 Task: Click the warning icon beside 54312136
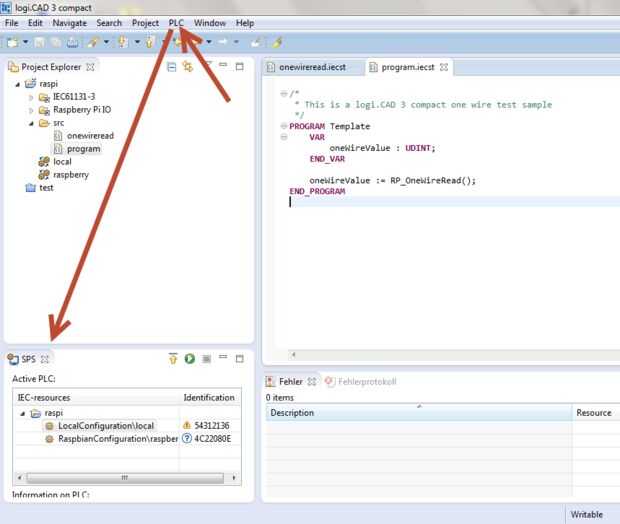coord(187,426)
